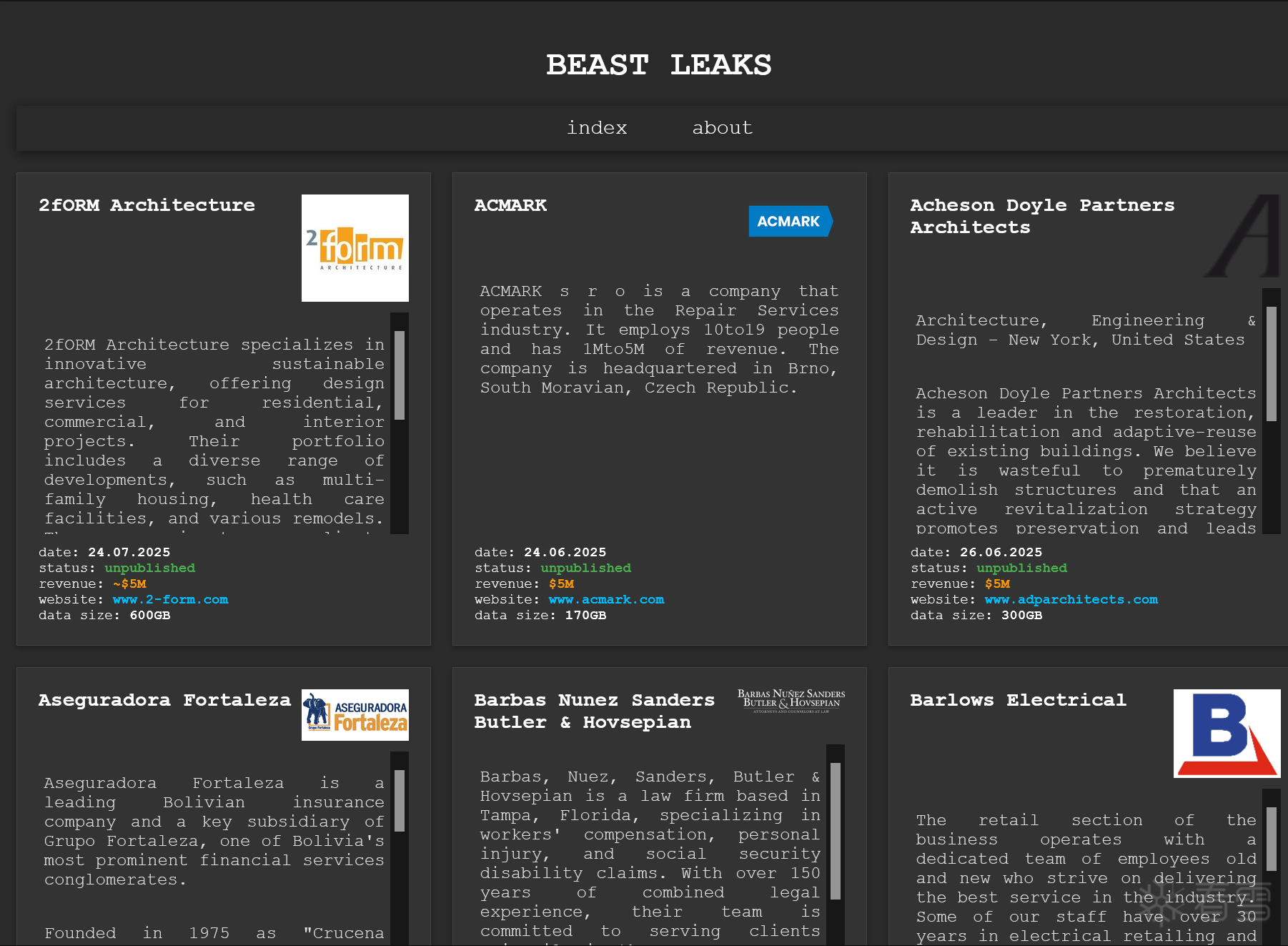Open the www.2-form.com website link
1288x946 pixels.
(170, 599)
